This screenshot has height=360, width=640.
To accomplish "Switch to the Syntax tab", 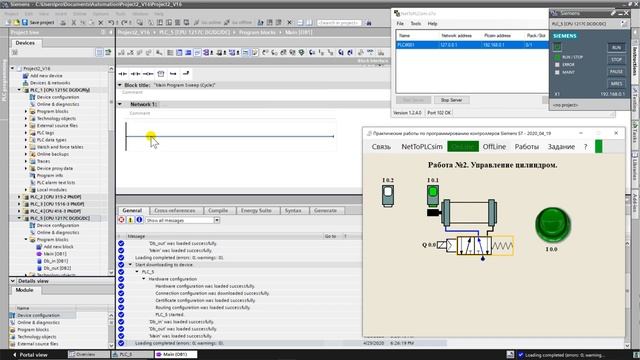I will [x=293, y=210].
